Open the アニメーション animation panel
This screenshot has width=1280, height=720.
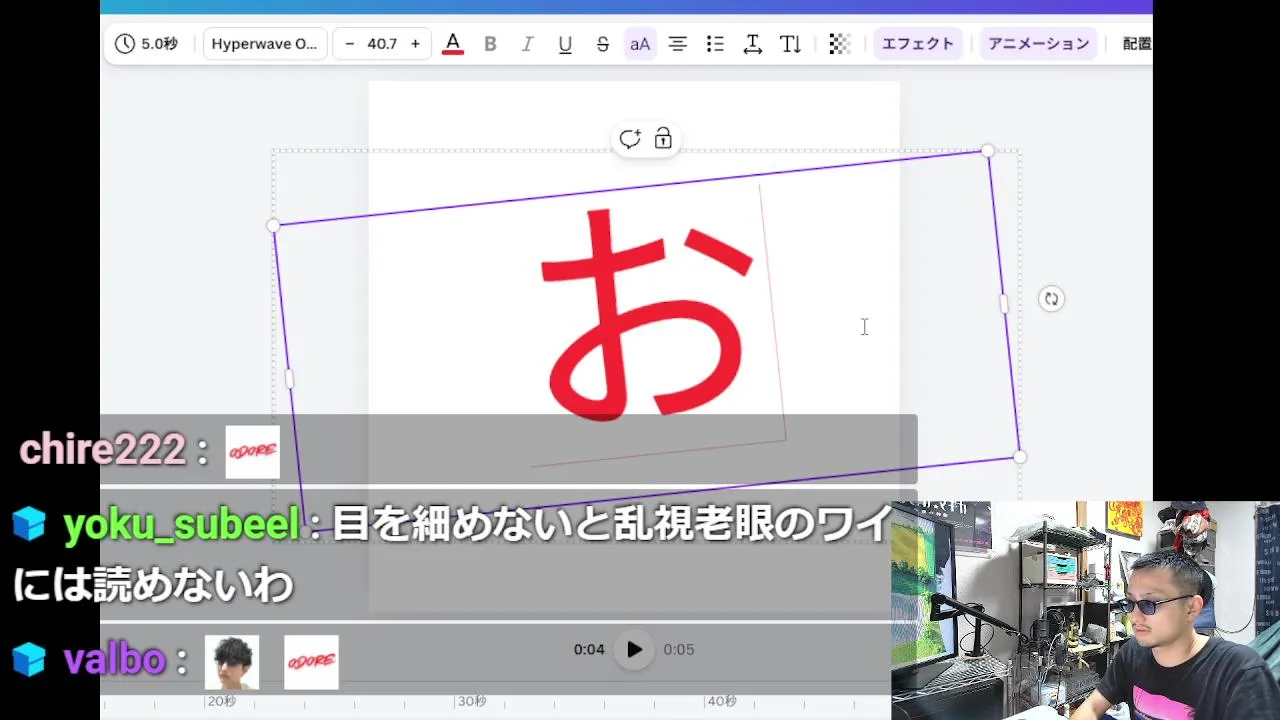(x=1039, y=44)
